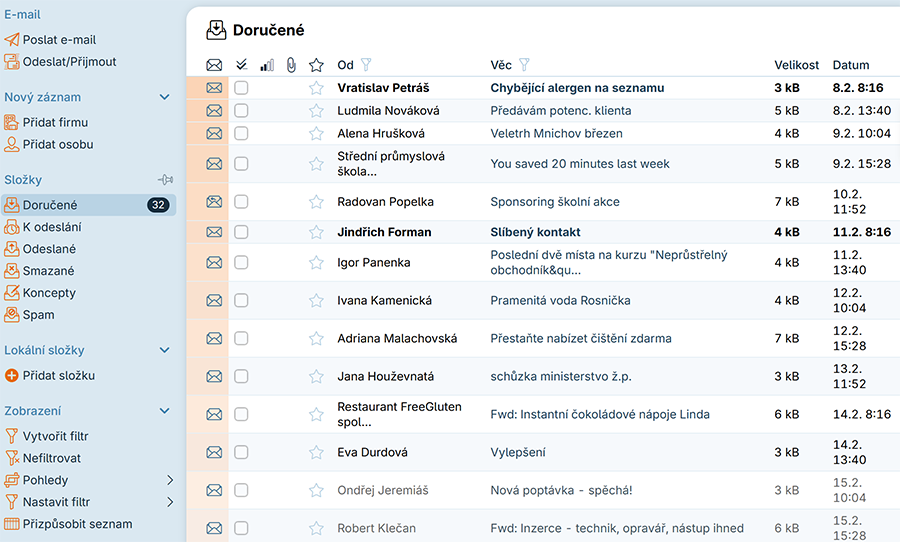Sort by the Velikost column header
Viewport: 900px width, 542px height.
point(796,65)
